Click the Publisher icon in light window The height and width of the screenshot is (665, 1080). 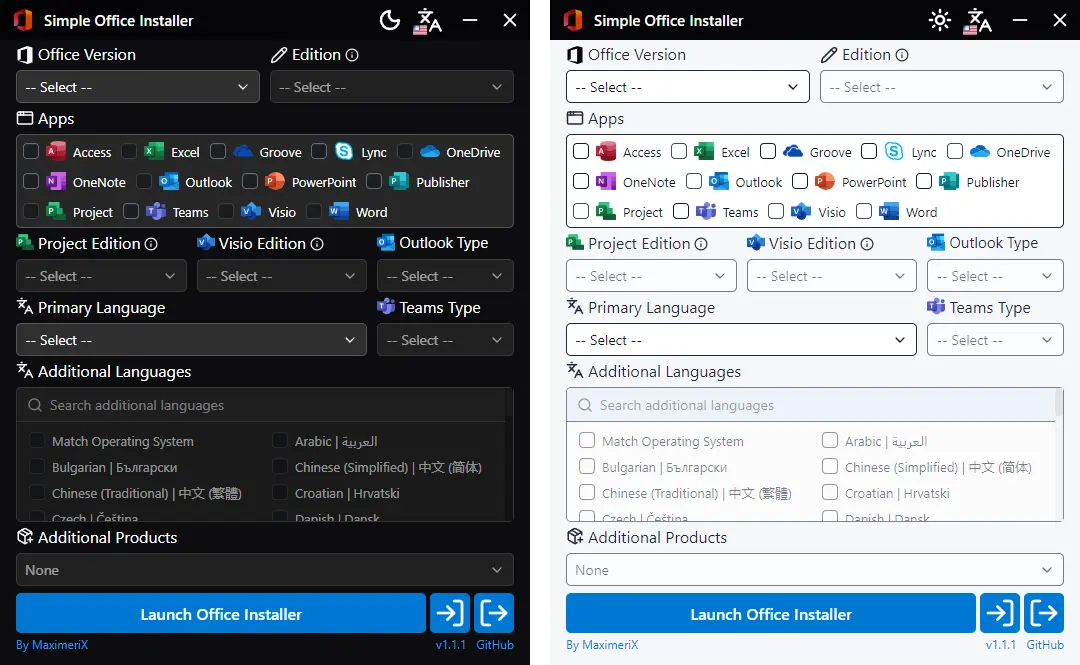(949, 181)
